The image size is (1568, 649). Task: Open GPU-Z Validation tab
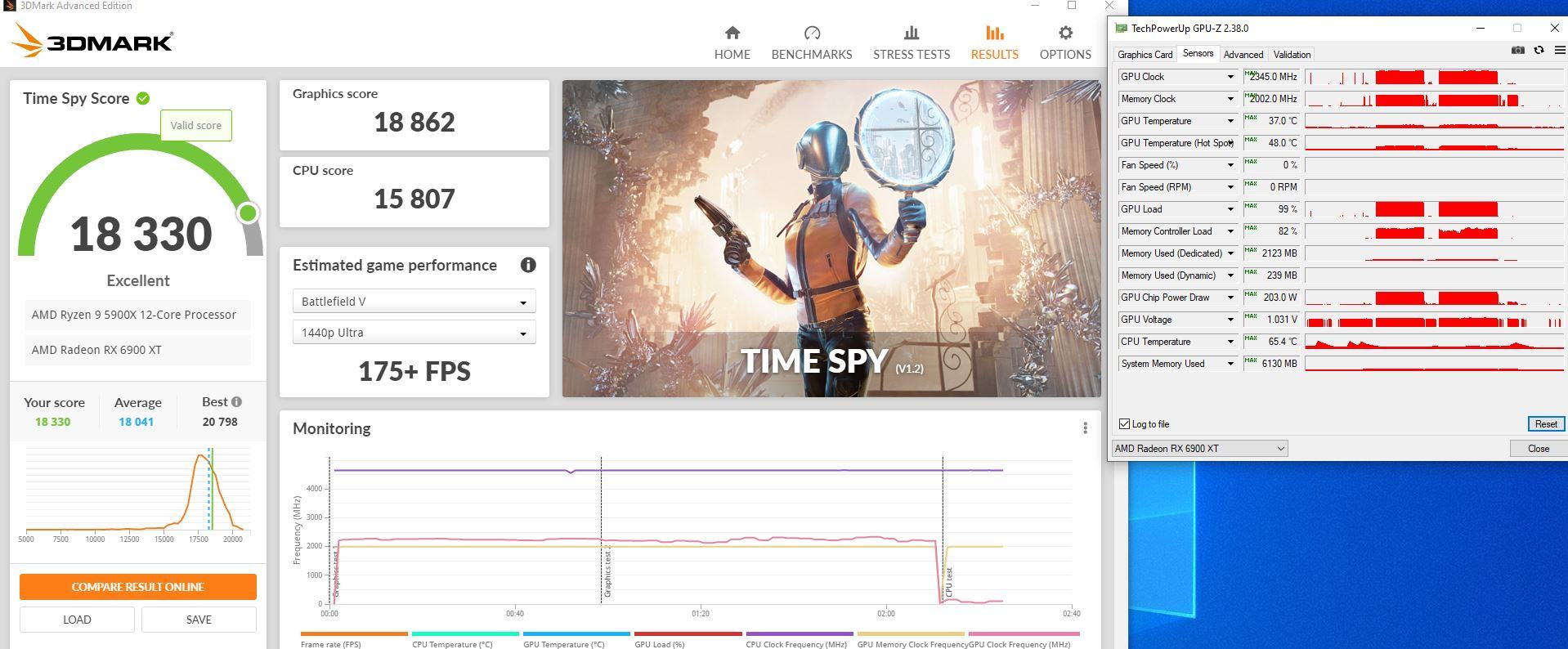pos(1292,55)
